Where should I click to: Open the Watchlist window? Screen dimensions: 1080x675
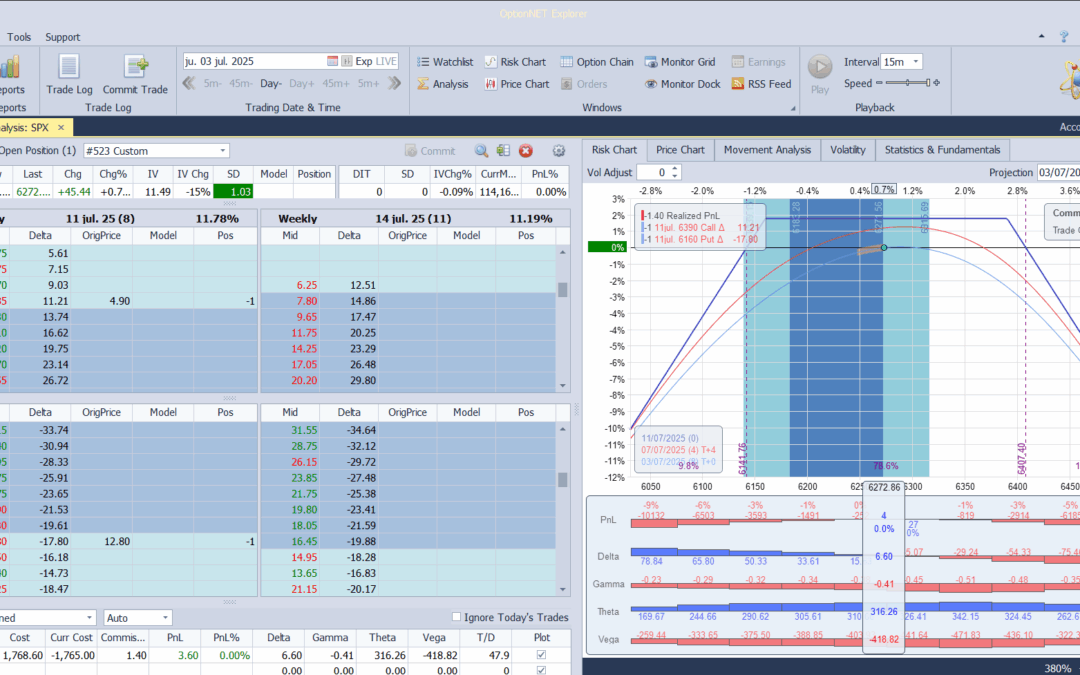pyautogui.click(x=445, y=62)
